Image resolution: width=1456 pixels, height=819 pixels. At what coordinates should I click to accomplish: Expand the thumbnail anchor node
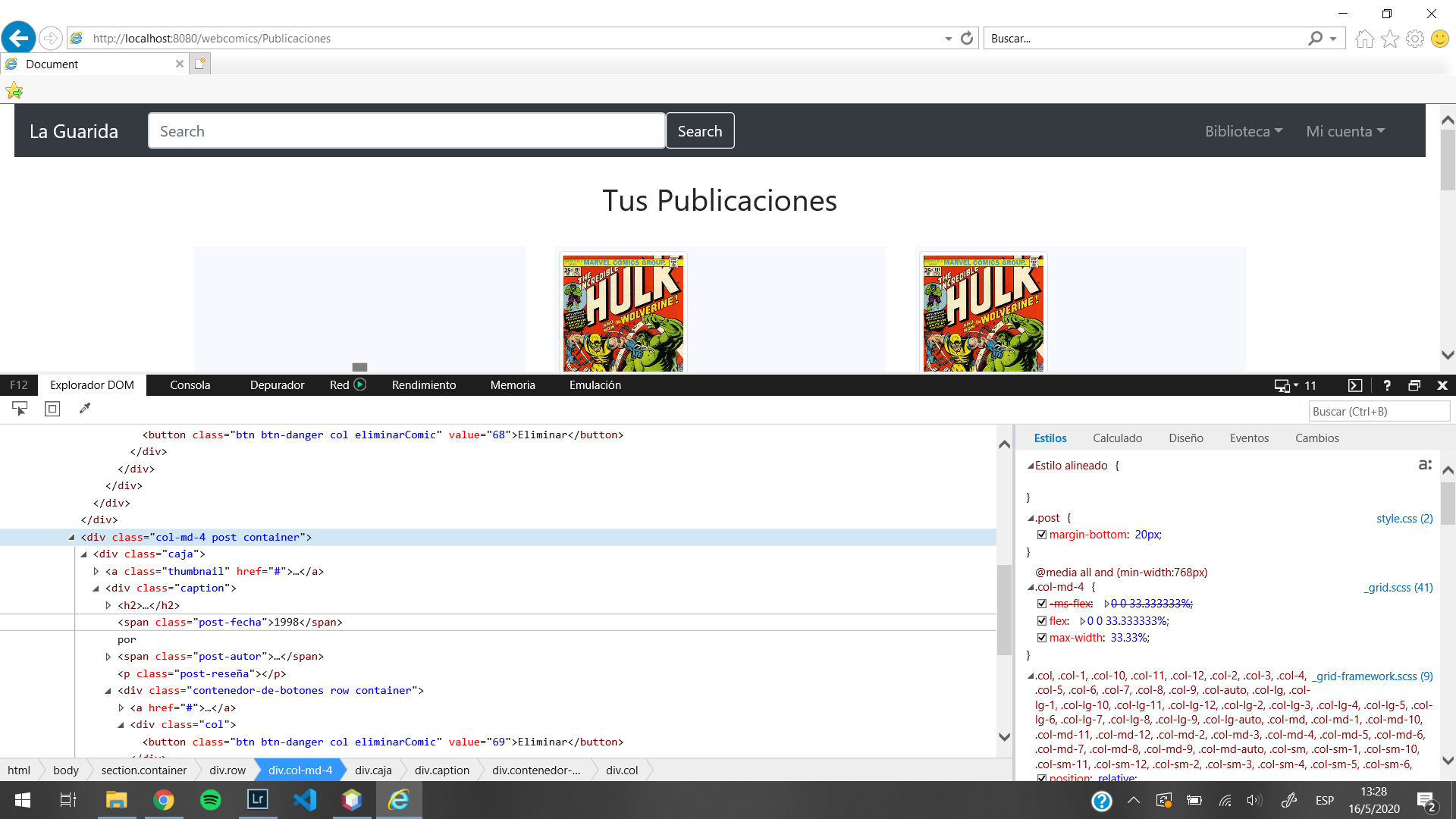[x=96, y=571]
